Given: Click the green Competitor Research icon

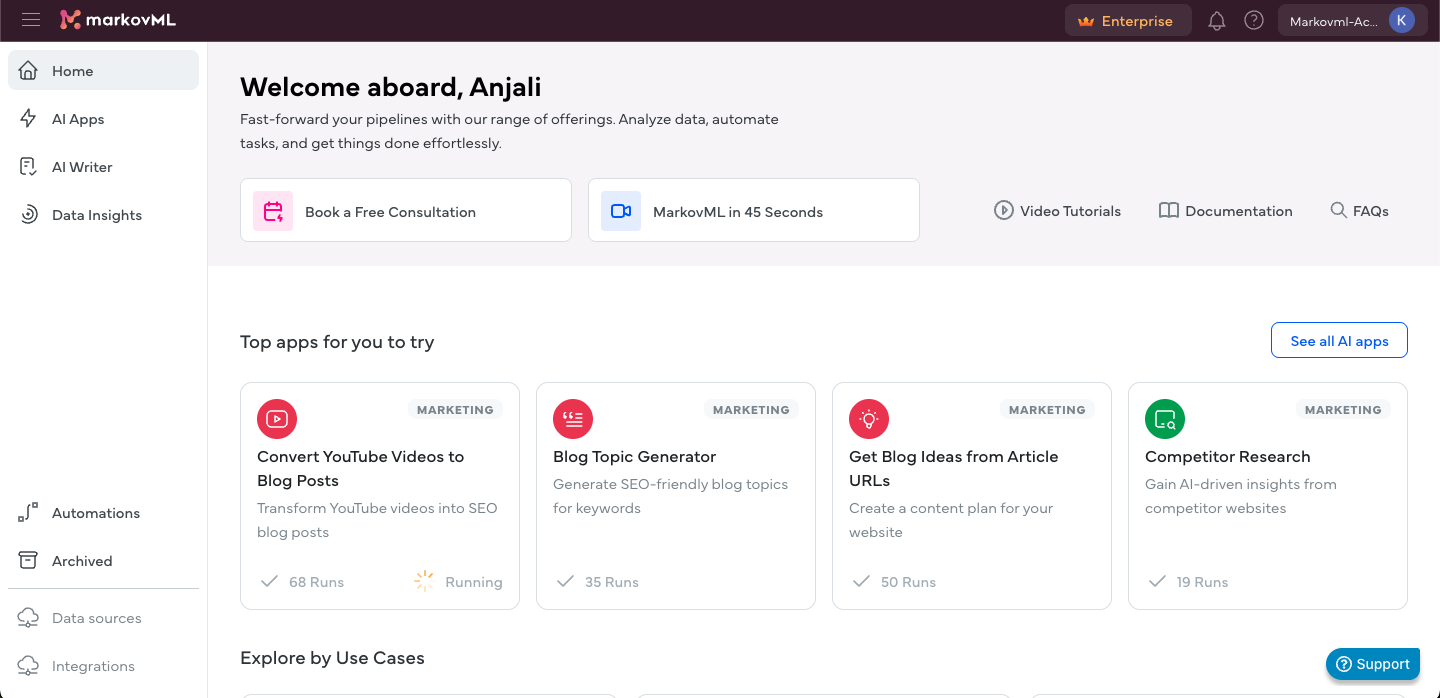Looking at the screenshot, I should (1165, 419).
